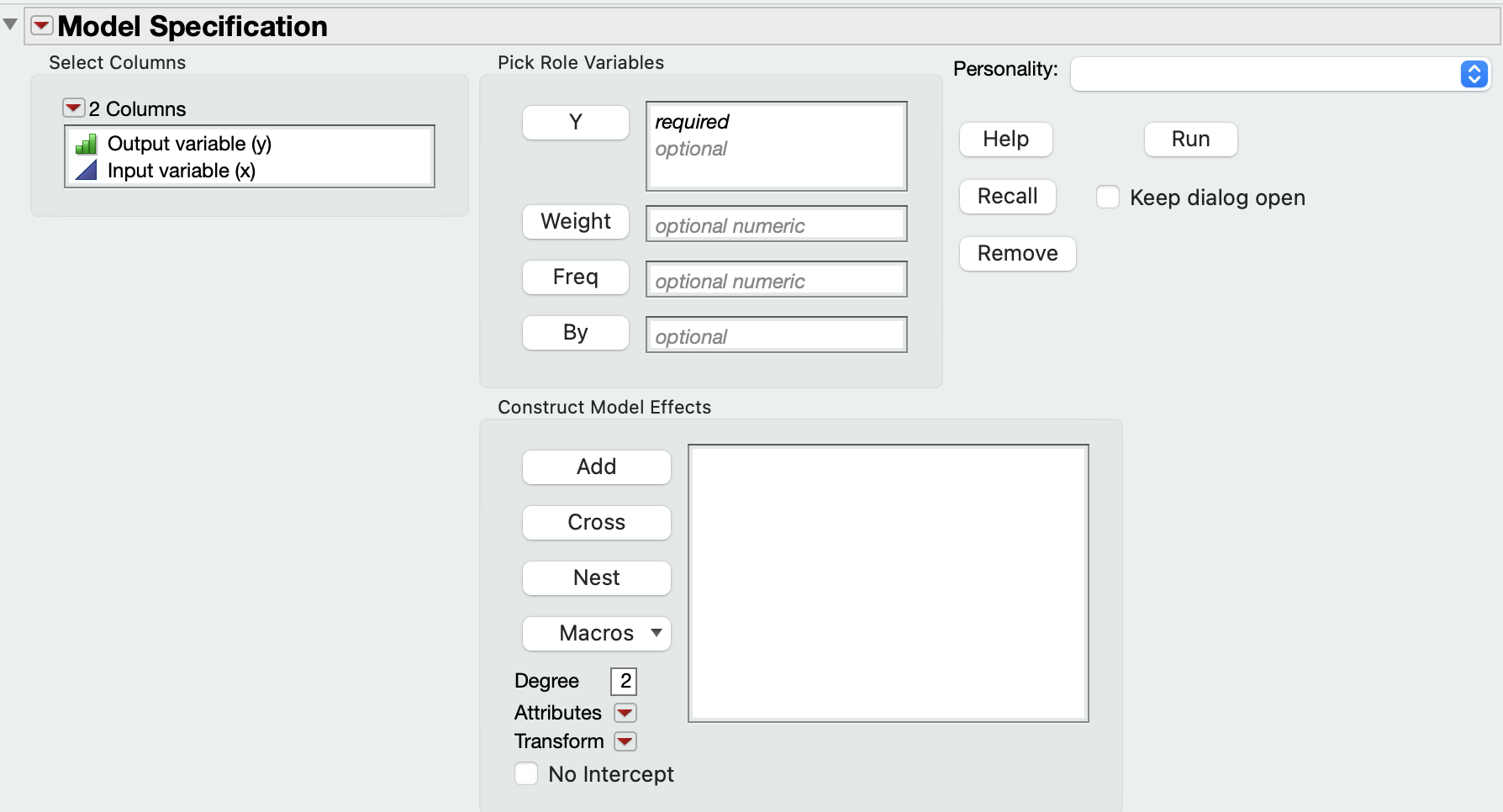
Task: Click the Degree number field
Action: pyautogui.click(x=624, y=681)
